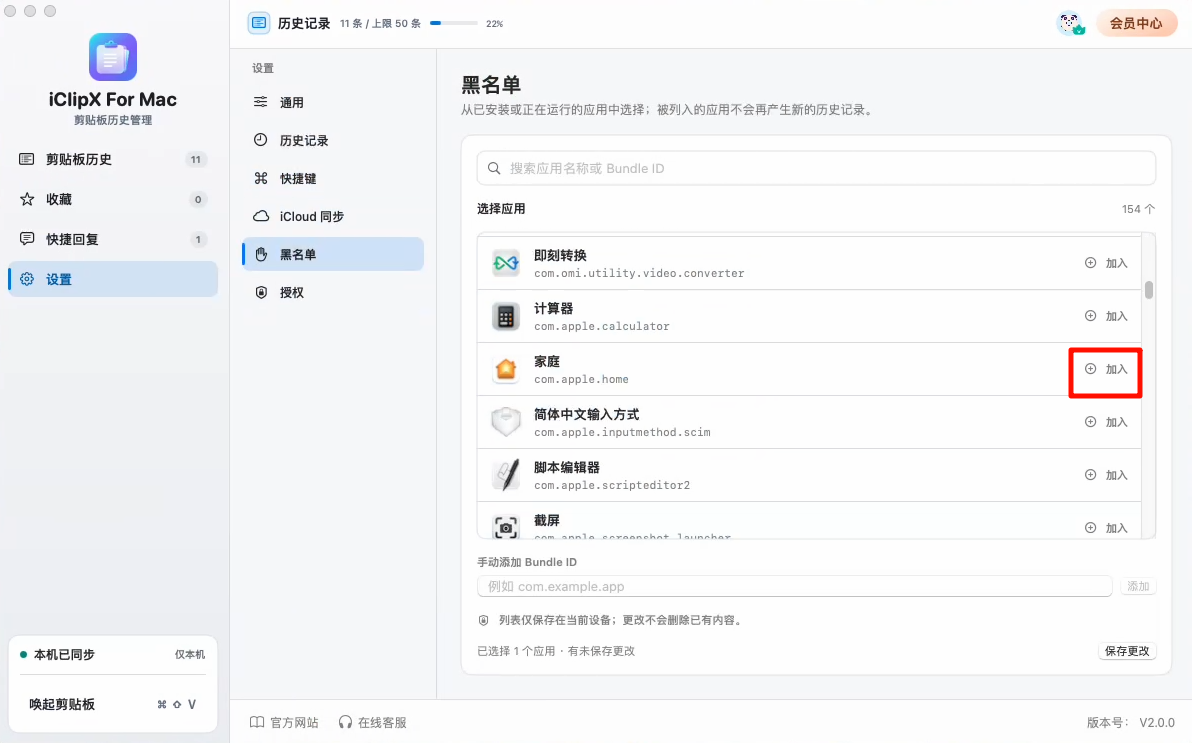
Task: Click the 家庭 home app icon
Action: tap(506, 370)
